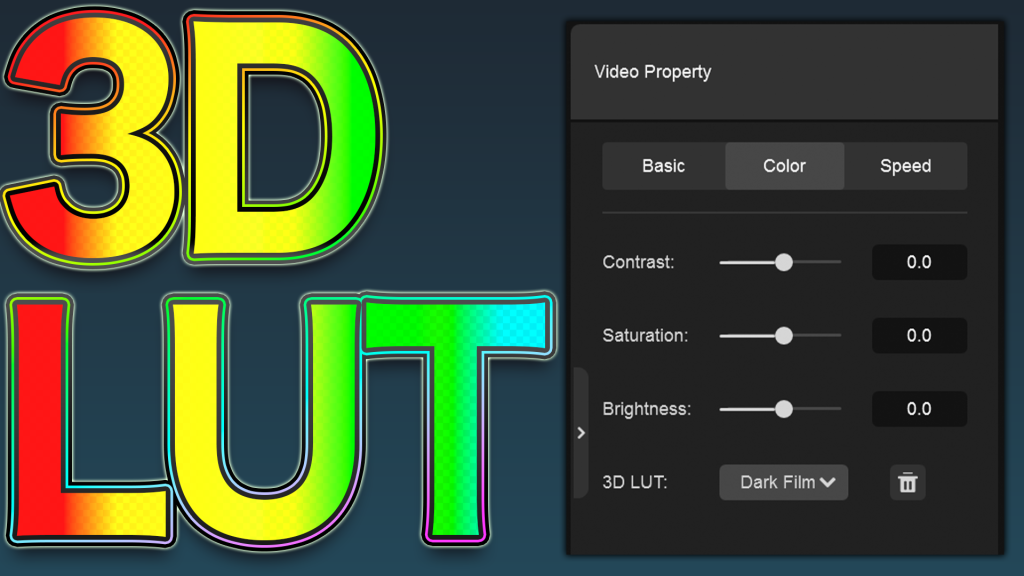Open the Speed tab
The width and height of the screenshot is (1024, 576).
click(905, 166)
